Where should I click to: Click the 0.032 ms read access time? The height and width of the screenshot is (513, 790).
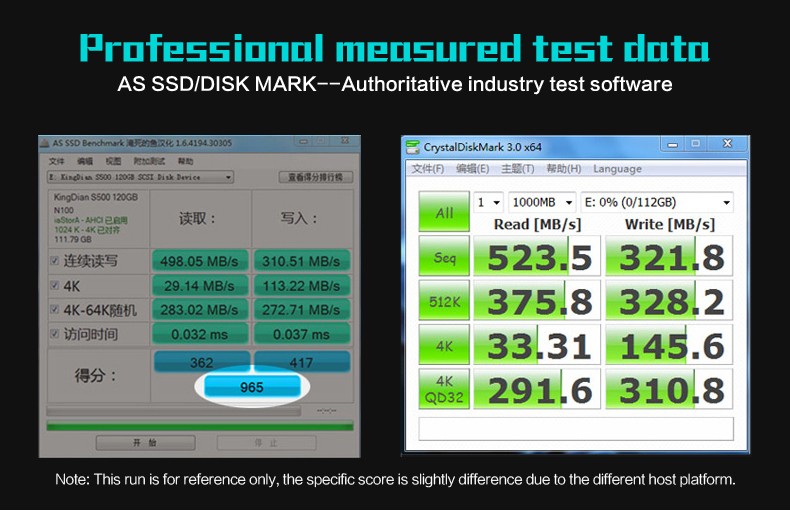pos(200,334)
